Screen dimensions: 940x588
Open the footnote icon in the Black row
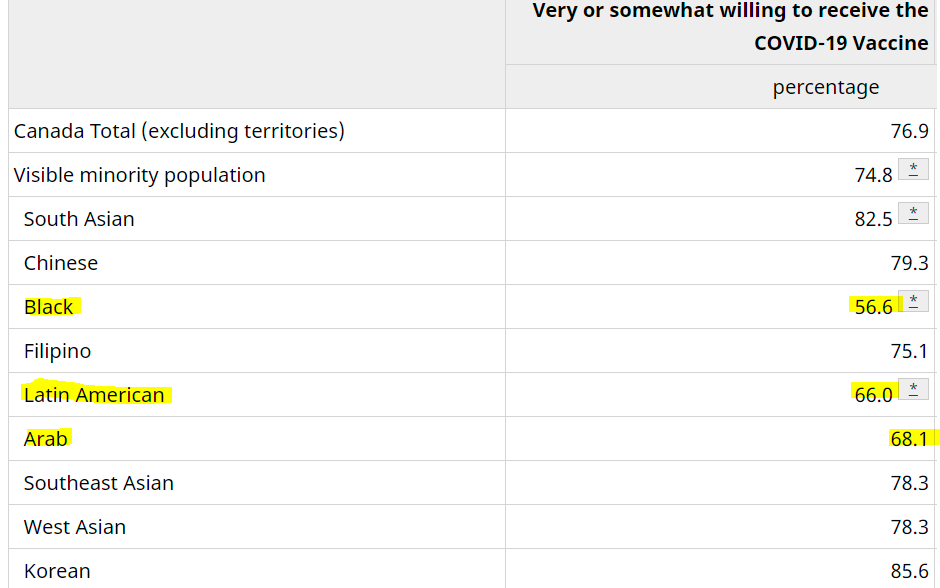(x=913, y=301)
